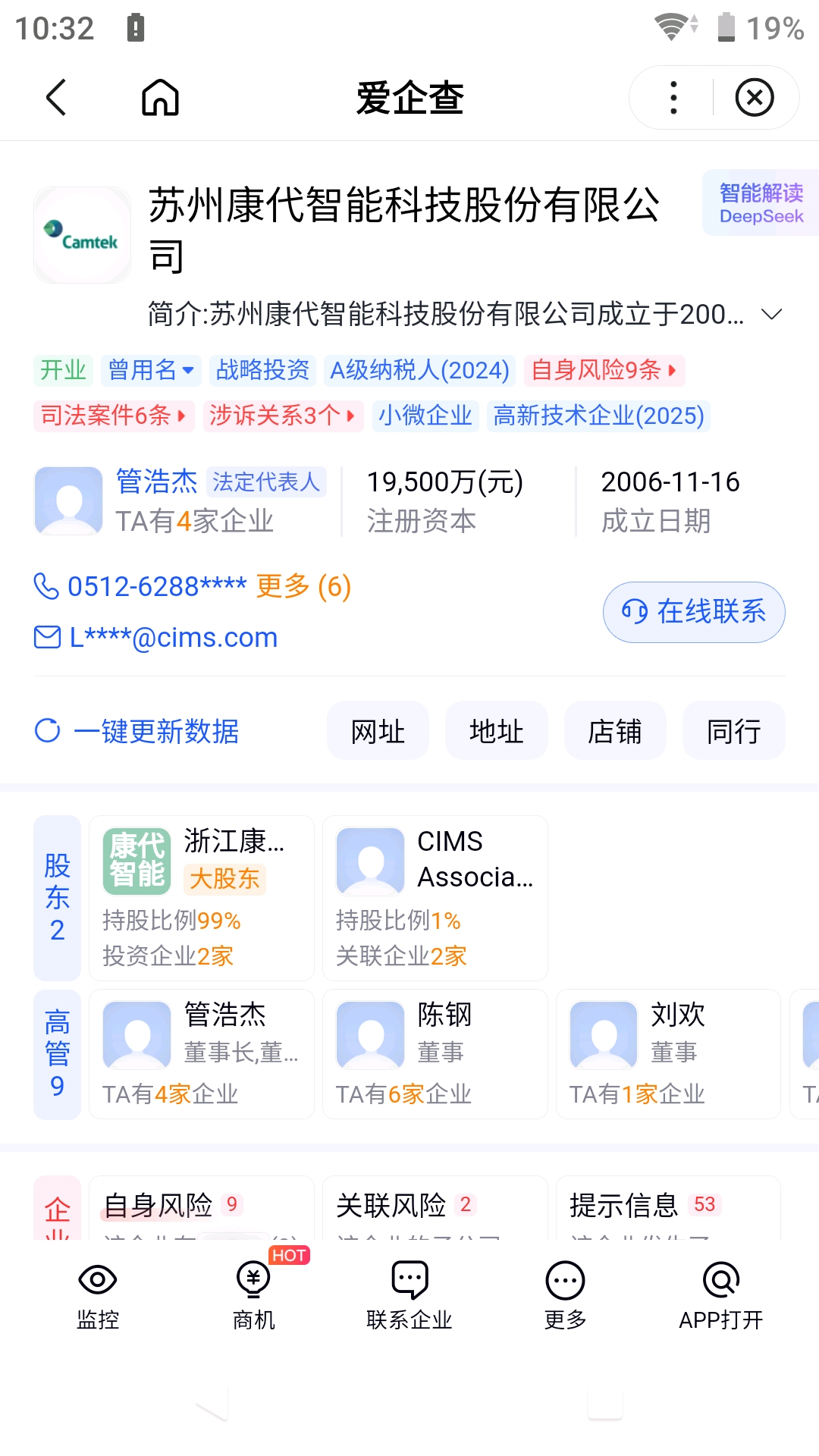Open 股东 2 section label
Image resolution: width=819 pixels, height=1456 pixels.
[x=57, y=898]
